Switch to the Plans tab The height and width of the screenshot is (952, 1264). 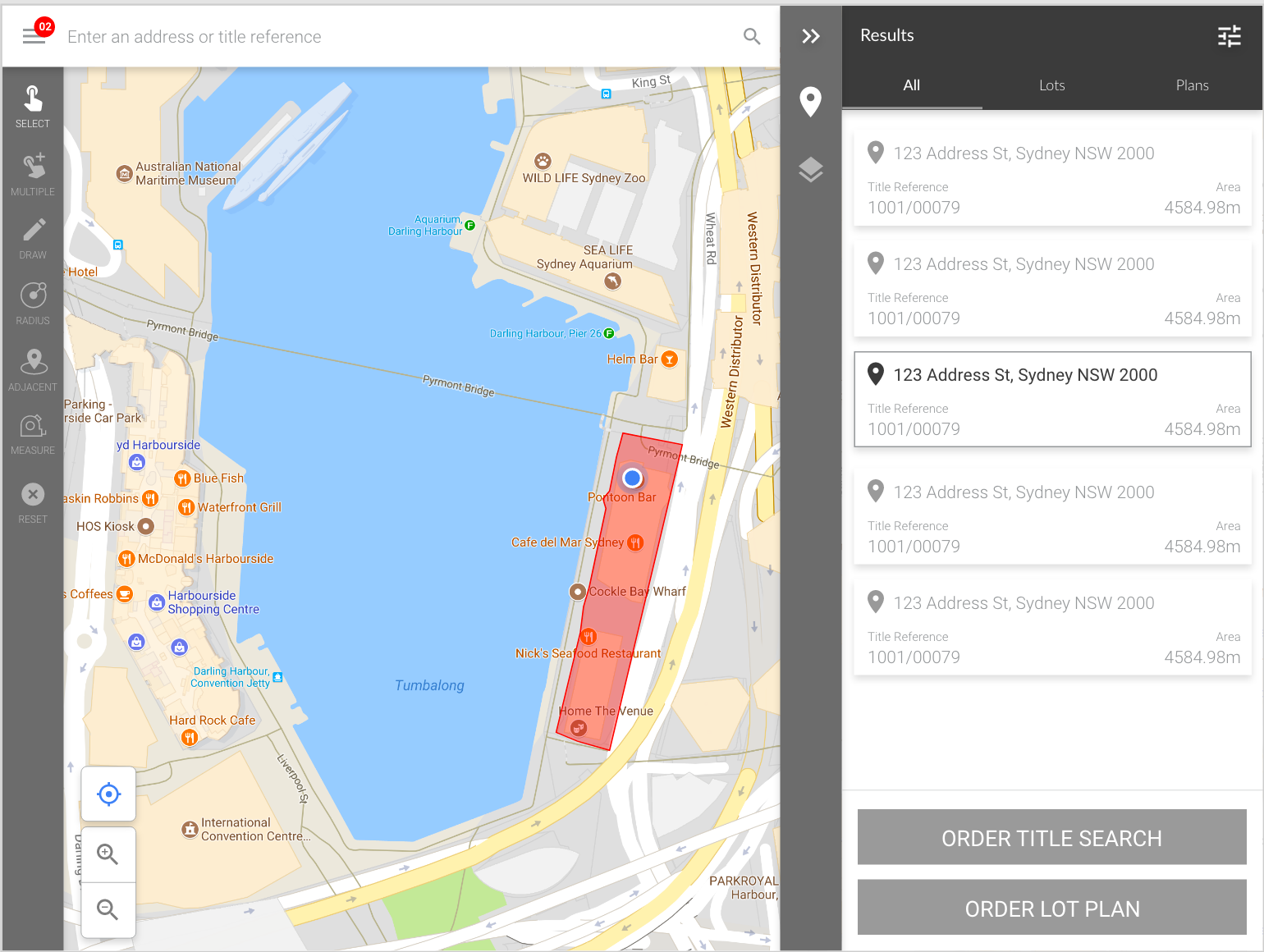(1193, 85)
